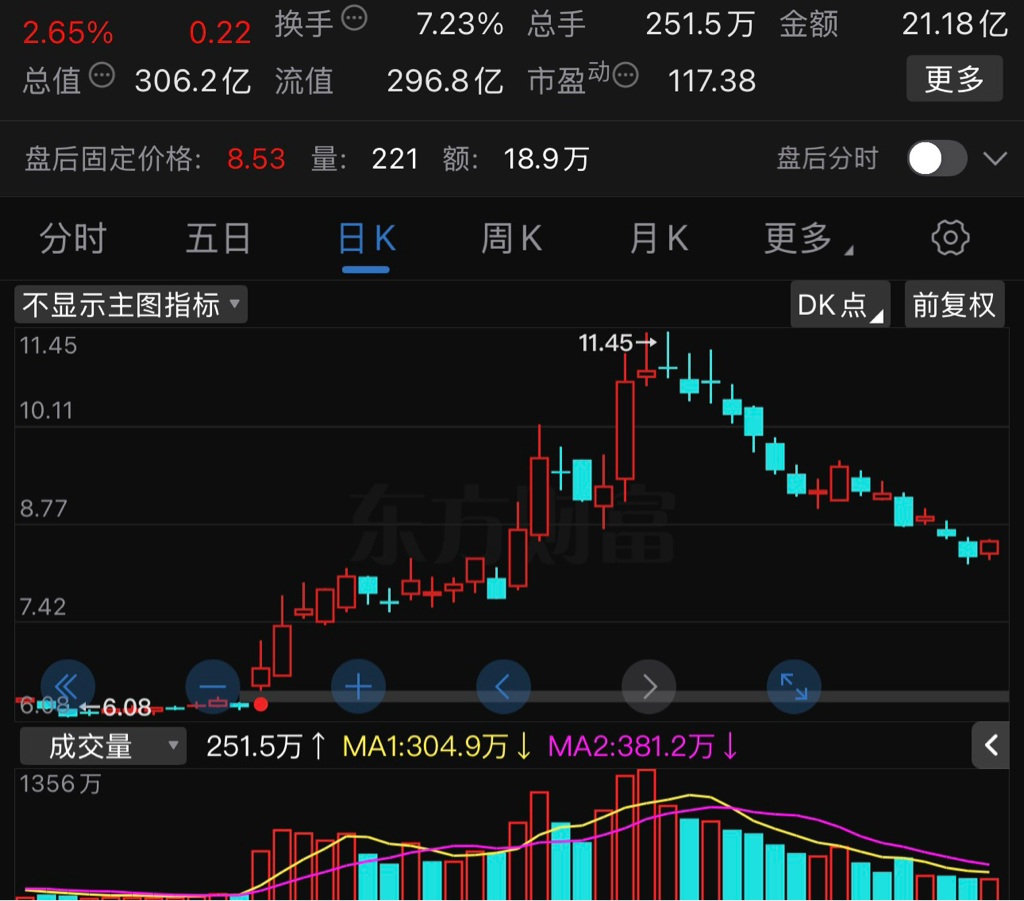Collapse side panel with the left chevron button
The height and width of the screenshot is (901, 1024).
point(990,745)
